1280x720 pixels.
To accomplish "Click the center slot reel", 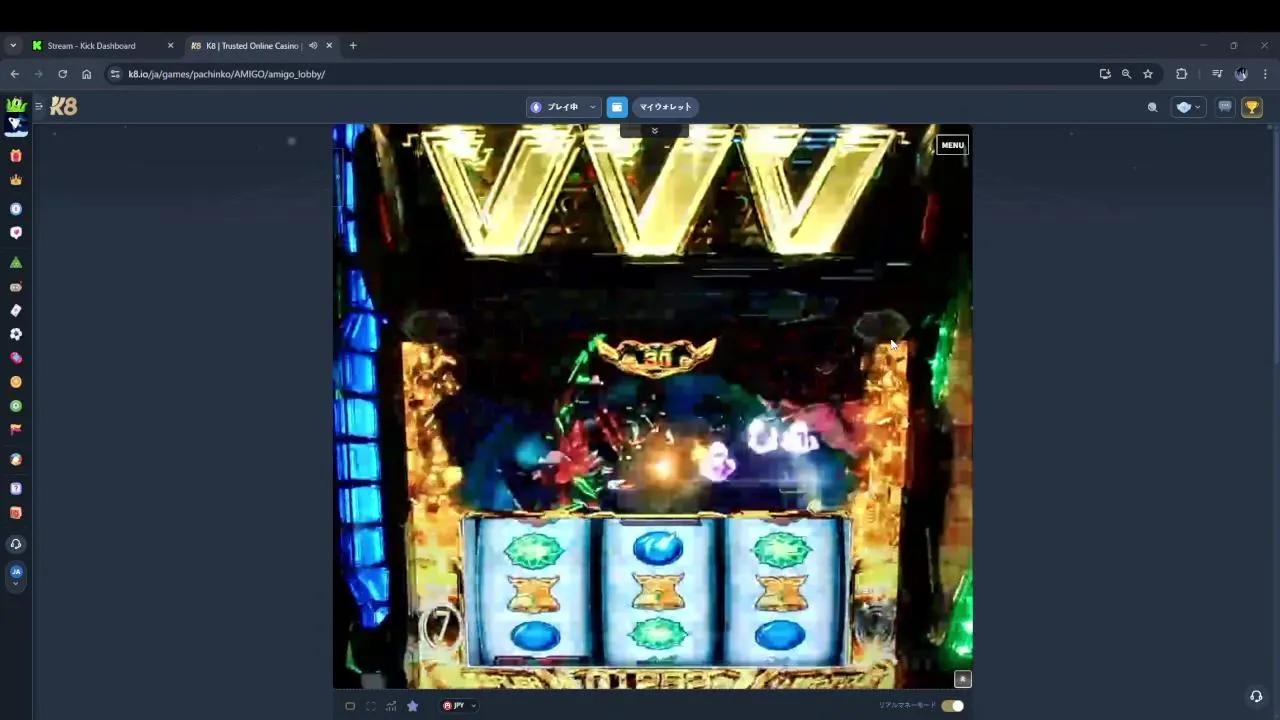I will coord(658,592).
